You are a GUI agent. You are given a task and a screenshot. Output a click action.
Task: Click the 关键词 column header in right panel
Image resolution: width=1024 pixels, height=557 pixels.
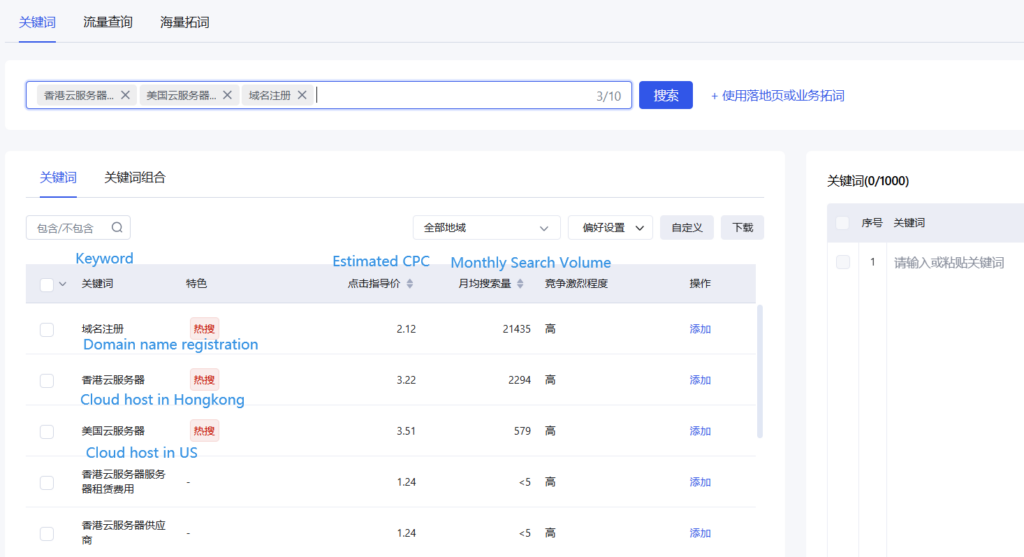(x=909, y=223)
